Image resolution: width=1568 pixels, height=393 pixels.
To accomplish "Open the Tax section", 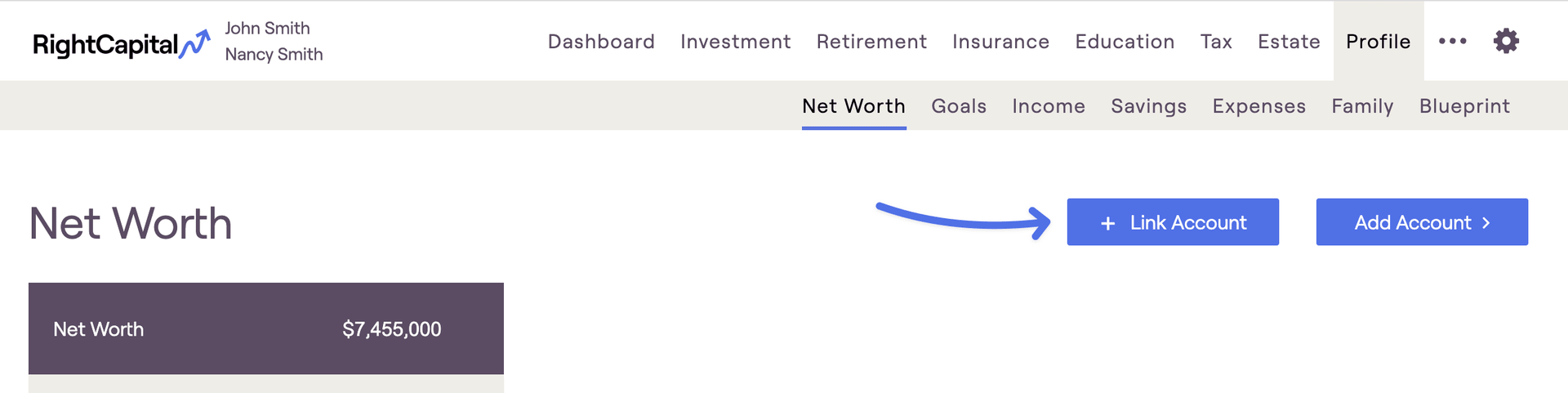I will [x=1216, y=42].
